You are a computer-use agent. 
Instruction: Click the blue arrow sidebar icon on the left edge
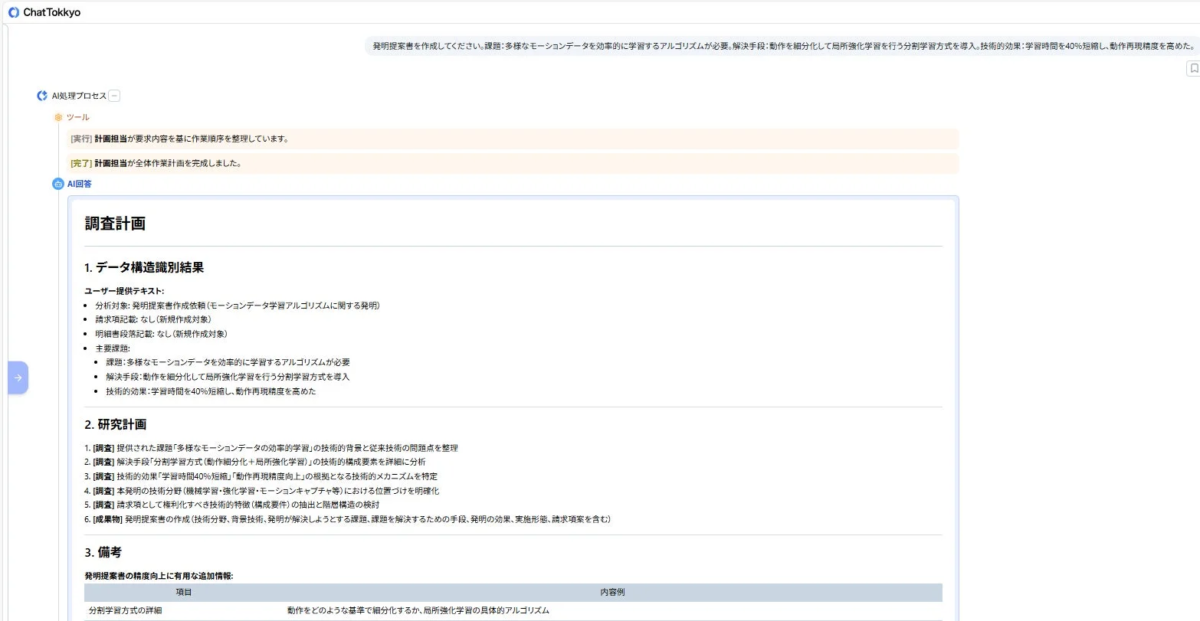19,378
